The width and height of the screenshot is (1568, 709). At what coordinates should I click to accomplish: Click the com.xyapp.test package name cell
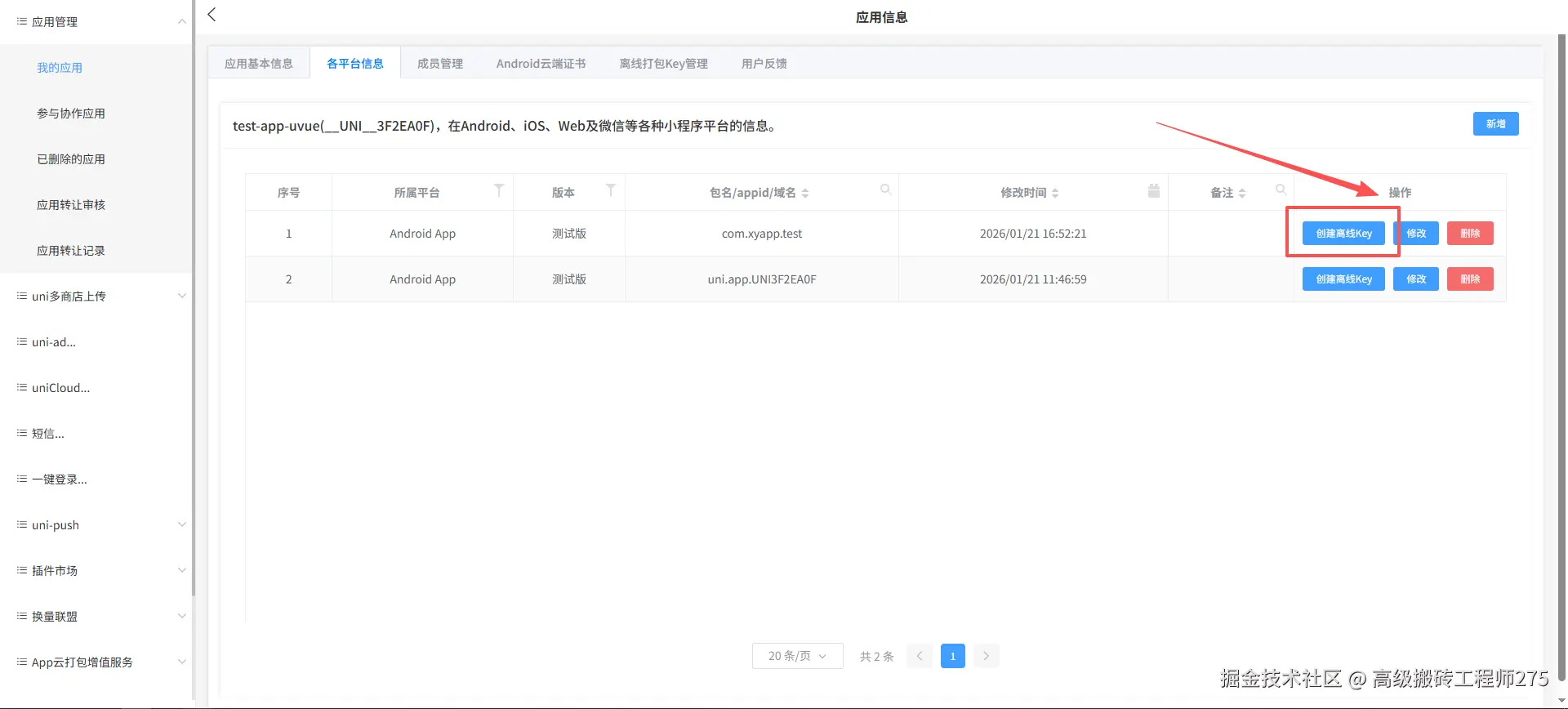click(762, 234)
